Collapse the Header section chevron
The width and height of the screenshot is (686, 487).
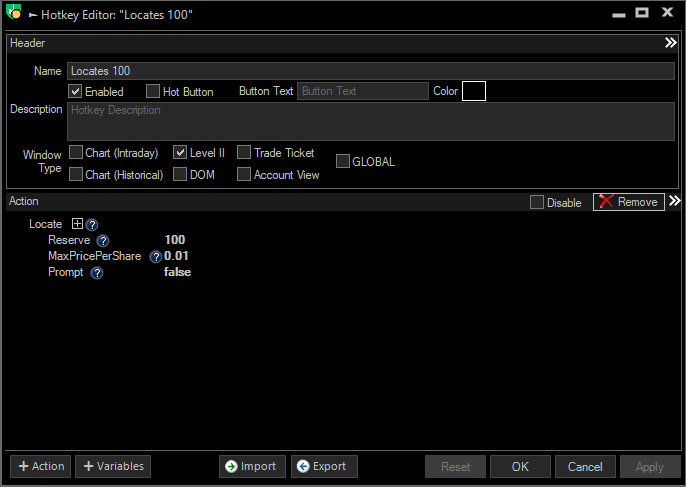[671, 43]
